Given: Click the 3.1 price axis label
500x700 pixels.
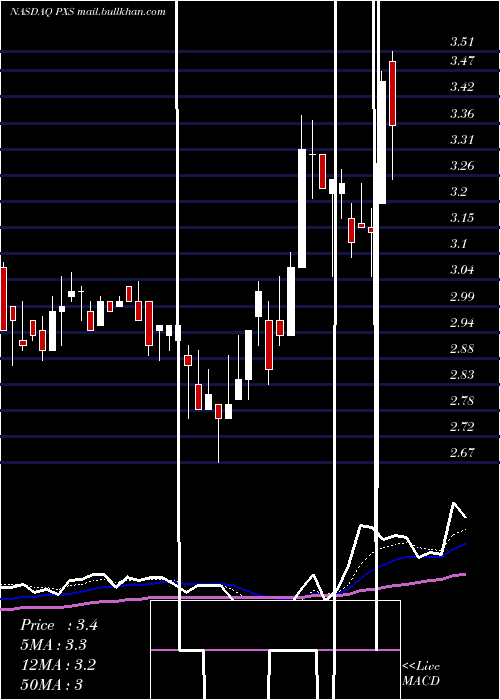Looking at the screenshot, I should click(458, 244).
